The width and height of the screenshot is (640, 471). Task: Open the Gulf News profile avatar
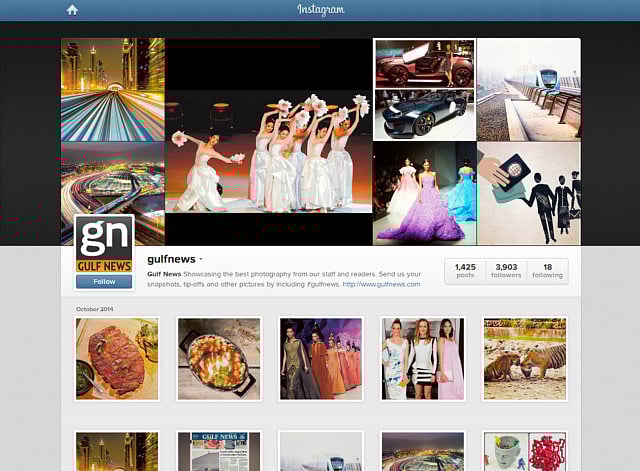coord(104,245)
